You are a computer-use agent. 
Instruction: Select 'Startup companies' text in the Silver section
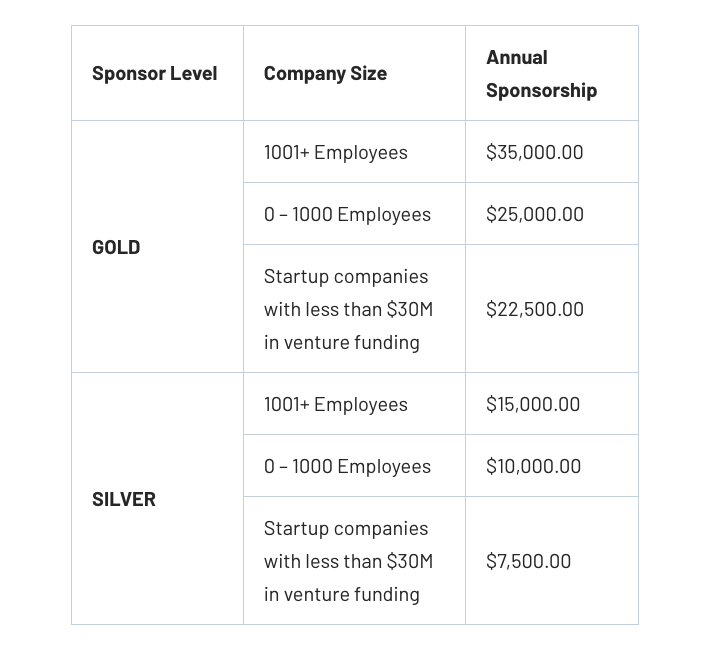coord(346,528)
